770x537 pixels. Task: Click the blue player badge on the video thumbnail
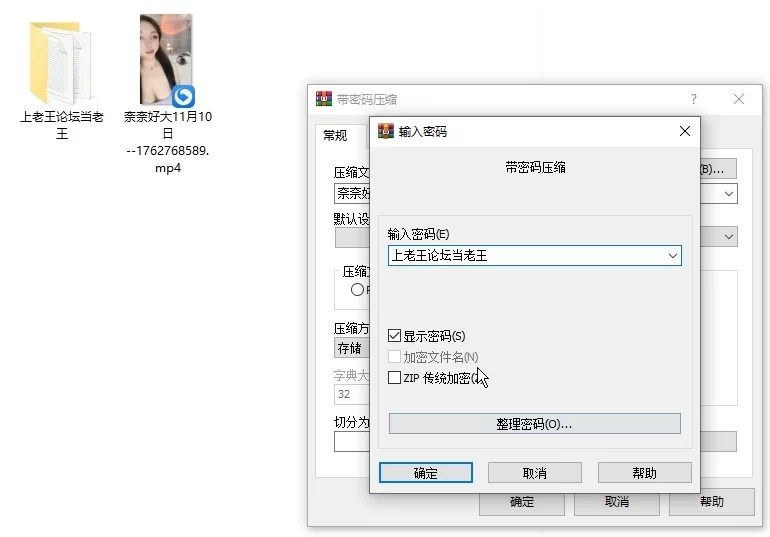point(183,96)
